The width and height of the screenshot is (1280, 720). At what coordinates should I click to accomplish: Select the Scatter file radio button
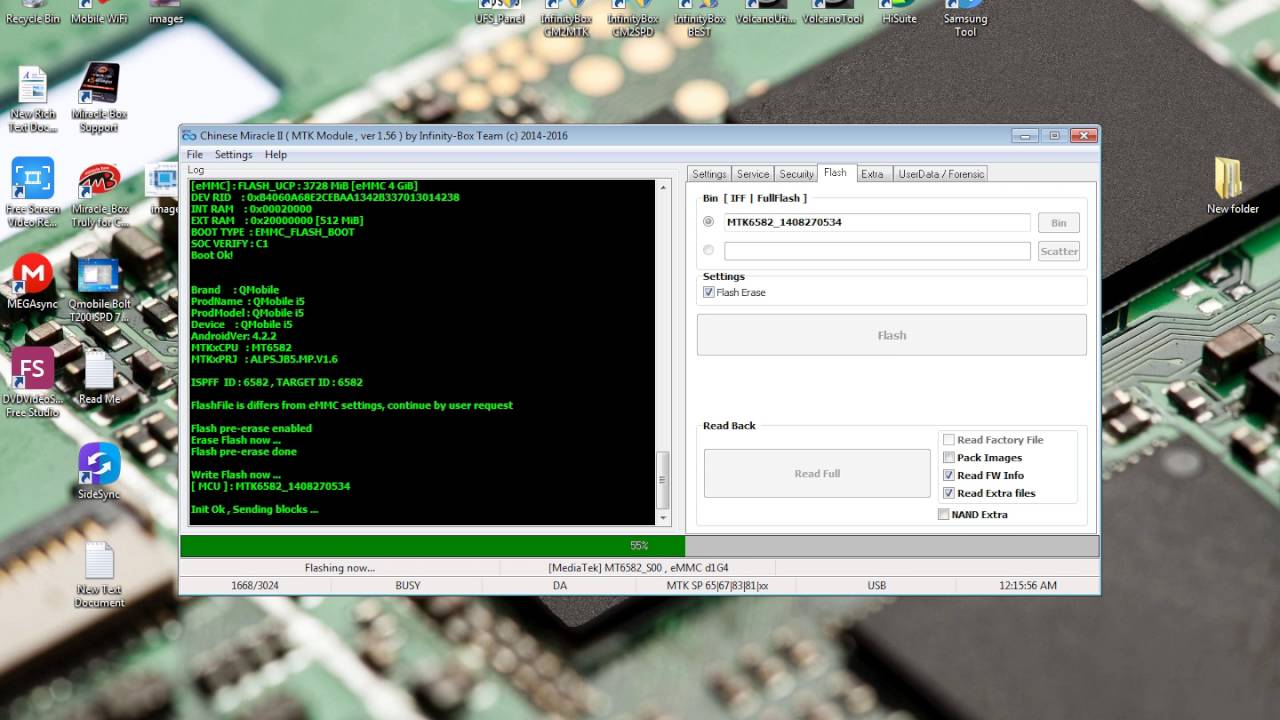pyautogui.click(x=709, y=251)
